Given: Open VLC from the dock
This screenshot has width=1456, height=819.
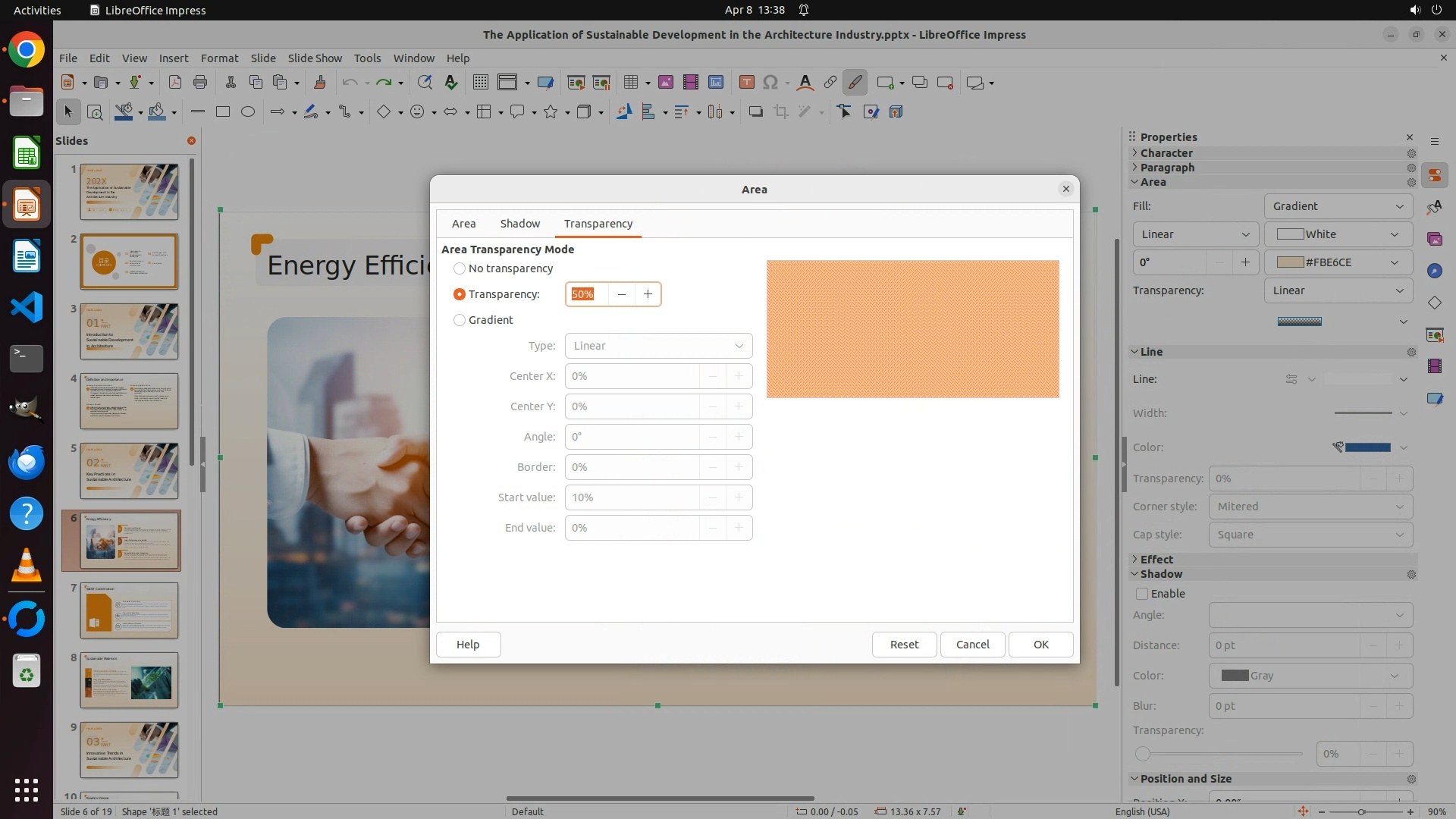Looking at the screenshot, I should tap(27, 566).
